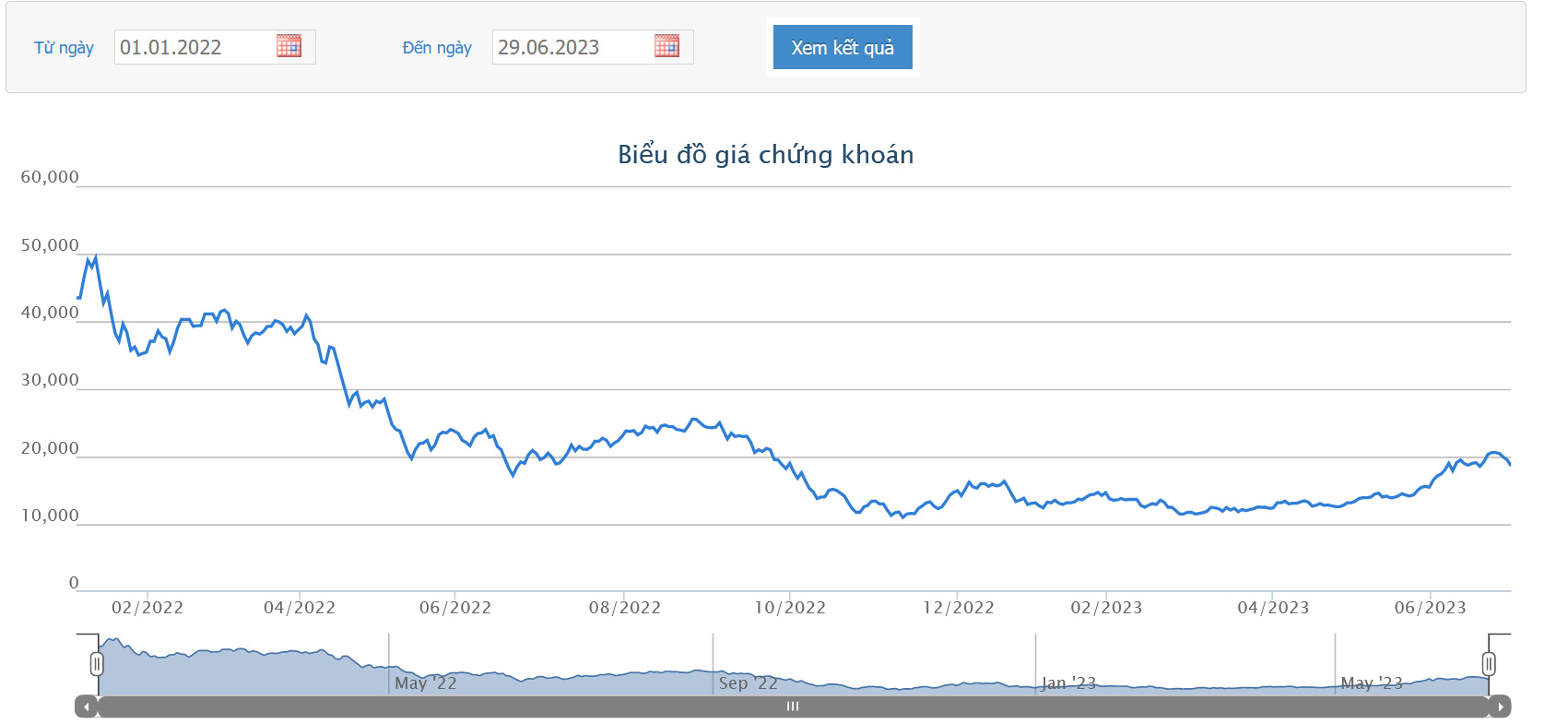Image resolution: width=1568 pixels, height=724 pixels.
Task: Click scrollbar grip in navigator center
Action: coord(793,706)
